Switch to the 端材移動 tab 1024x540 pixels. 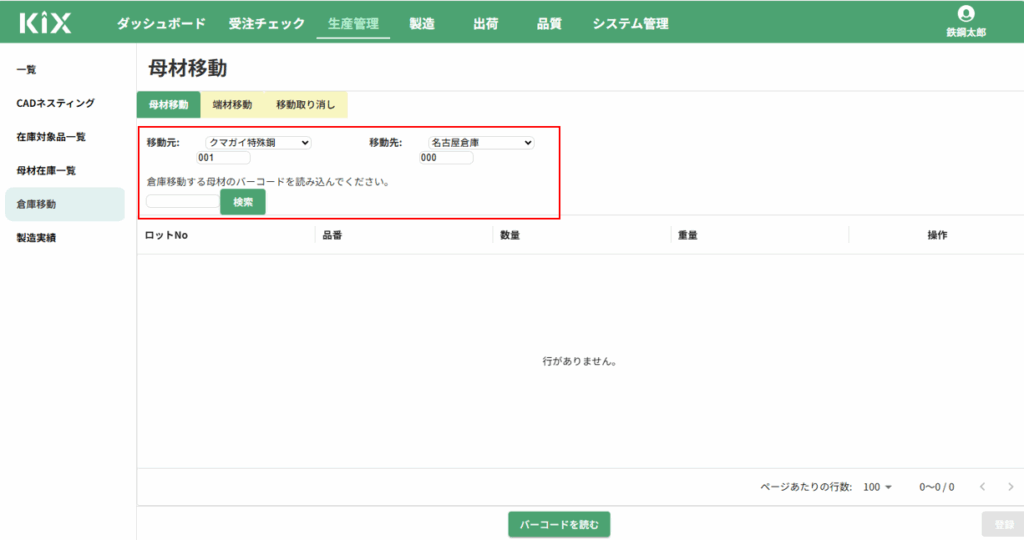[232, 104]
